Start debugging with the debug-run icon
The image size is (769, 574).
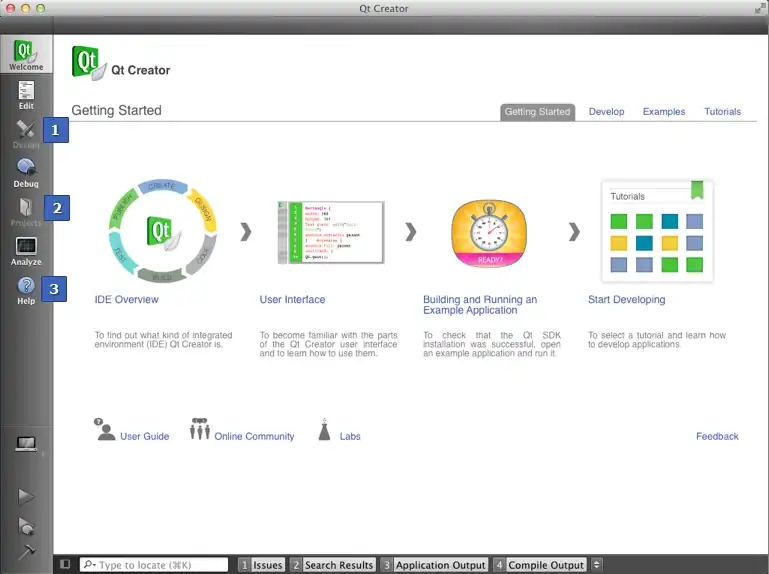tap(26, 525)
